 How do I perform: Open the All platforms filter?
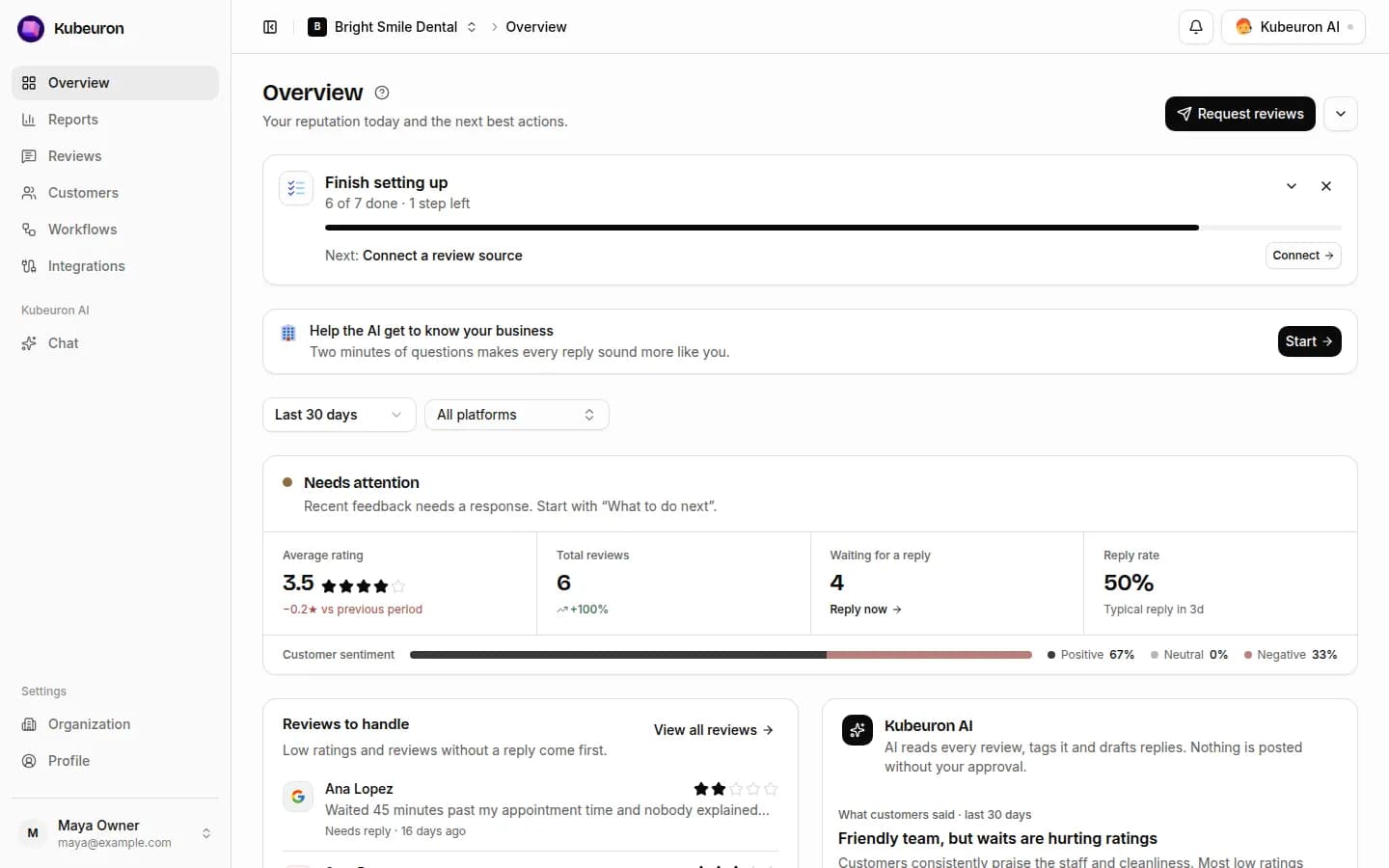point(517,415)
